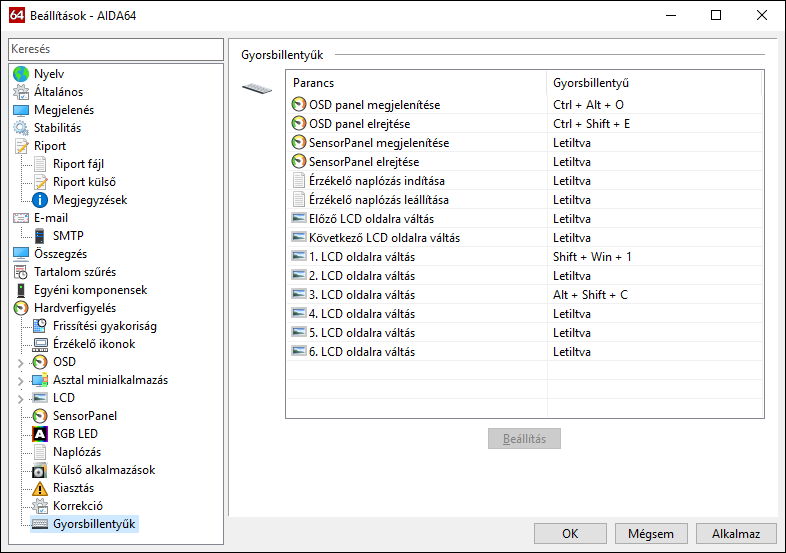The width and height of the screenshot is (786, 553).
Task: Open the Naplózás settings page
Action: (x=76, y=452)
